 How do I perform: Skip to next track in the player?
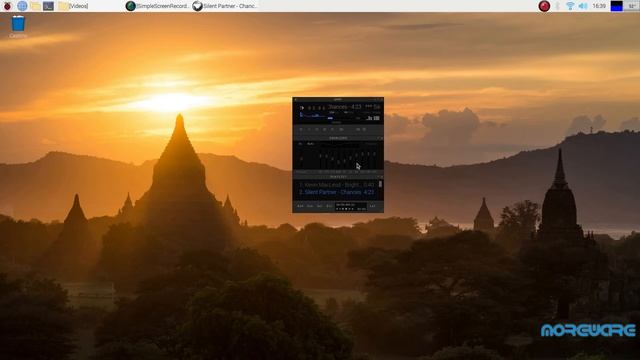(x=332, y=129)
